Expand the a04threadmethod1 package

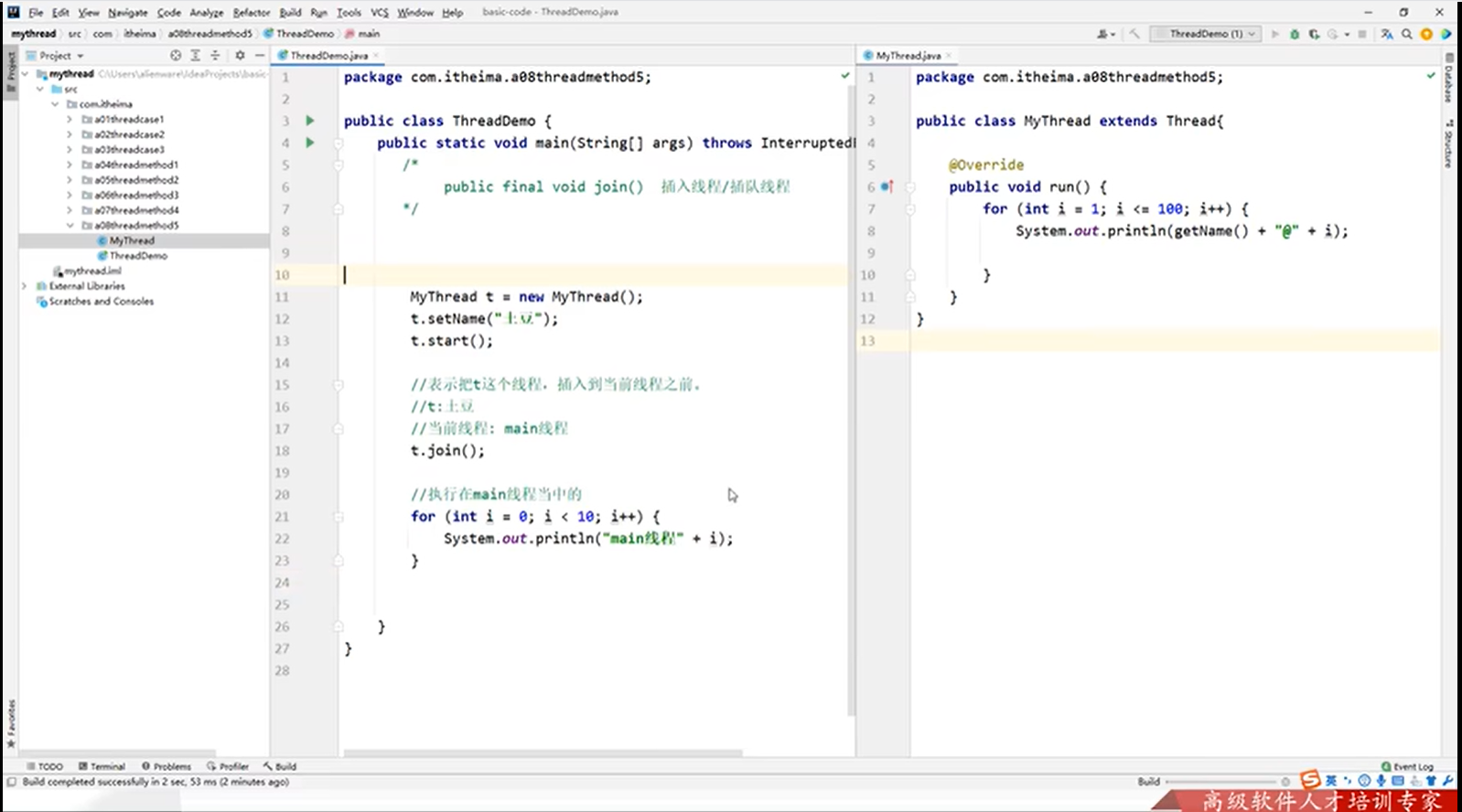coord(70,166)
